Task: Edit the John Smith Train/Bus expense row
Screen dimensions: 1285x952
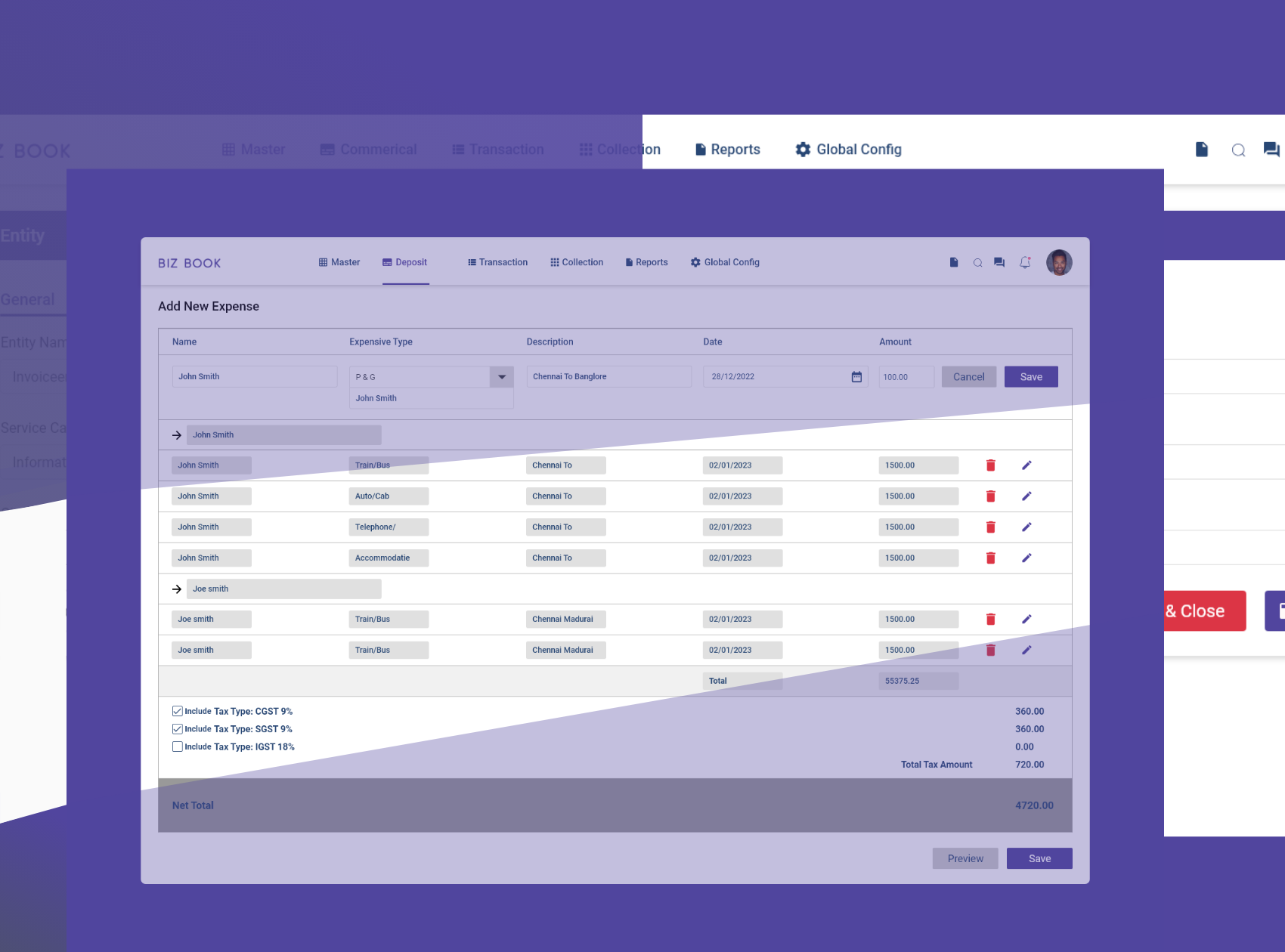Action: [x=1026, y=465]
